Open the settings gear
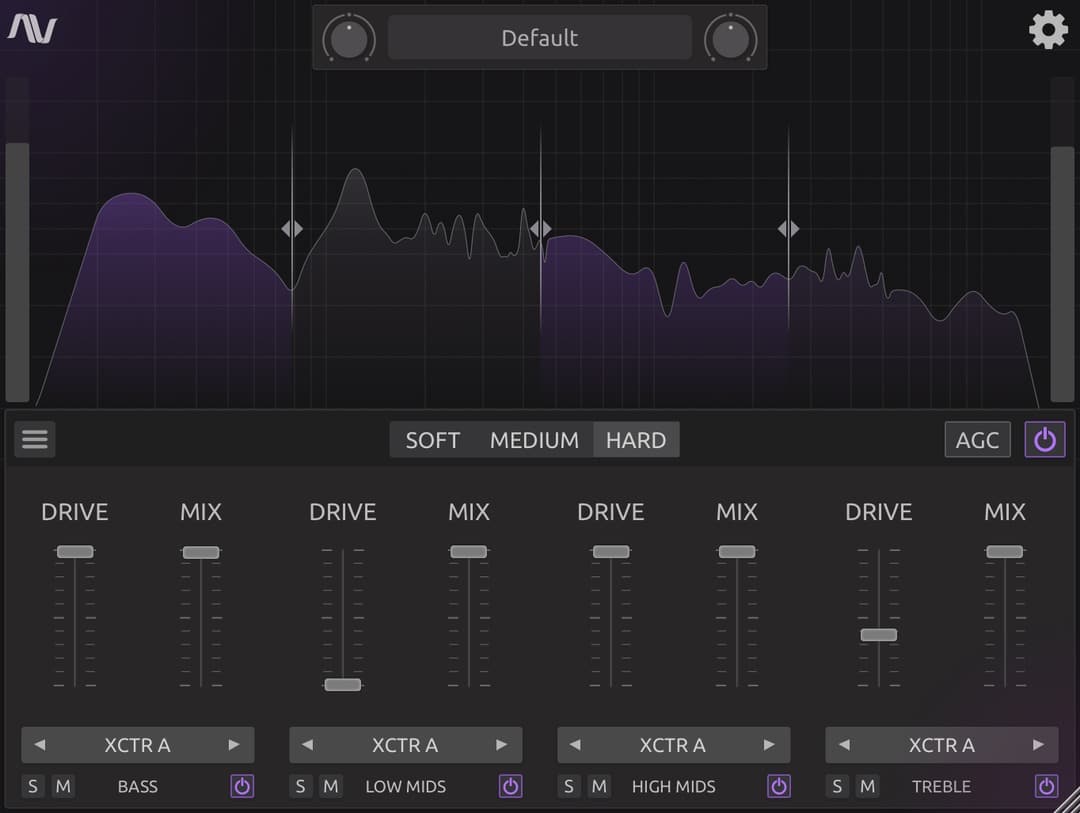The width and height of the screenshot is (1080, 813). coord(1048,30)
